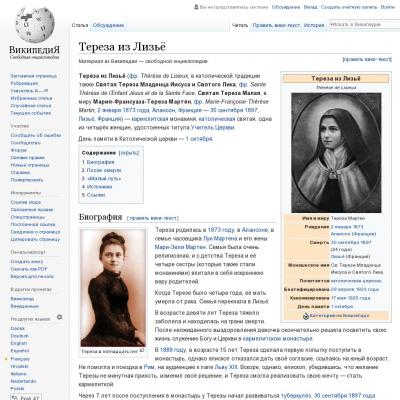Image resolution: width=400 pixels, height=400 pixels.
Task: Click the star icon beside Français link
Action: tap(6, 359)
